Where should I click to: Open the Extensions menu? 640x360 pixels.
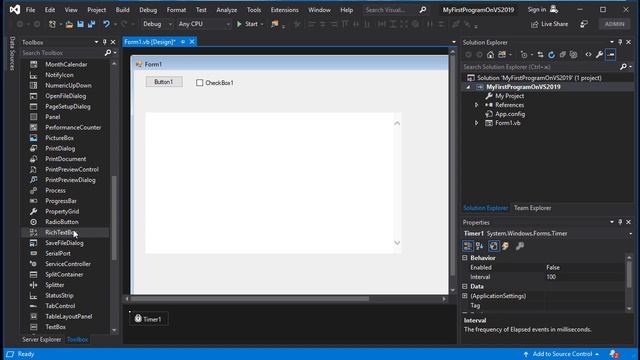pos(284,10)
